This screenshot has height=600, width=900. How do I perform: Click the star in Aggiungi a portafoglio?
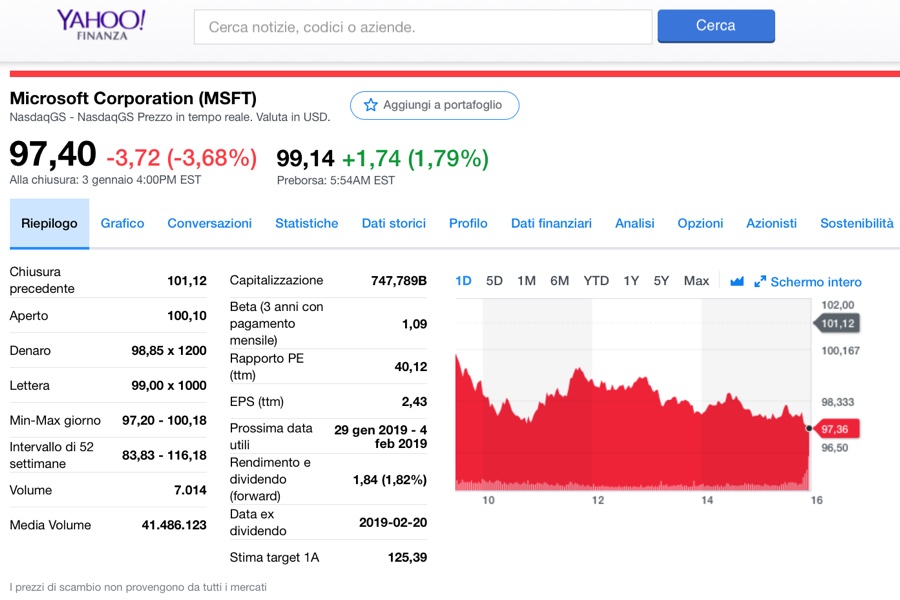point(371,105)
